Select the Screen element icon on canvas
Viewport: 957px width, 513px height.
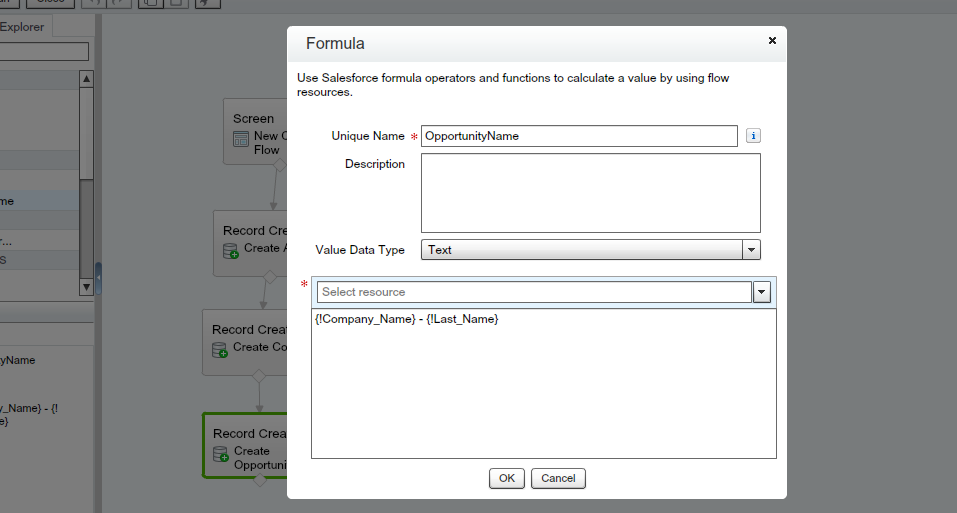pyautogui.click(x=241, y=140)
